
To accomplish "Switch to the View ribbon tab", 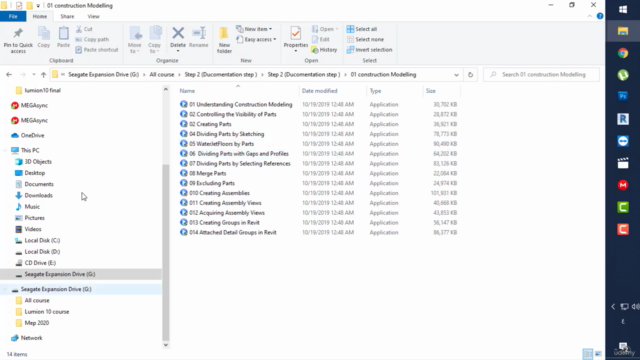I will tap(93, 16).
